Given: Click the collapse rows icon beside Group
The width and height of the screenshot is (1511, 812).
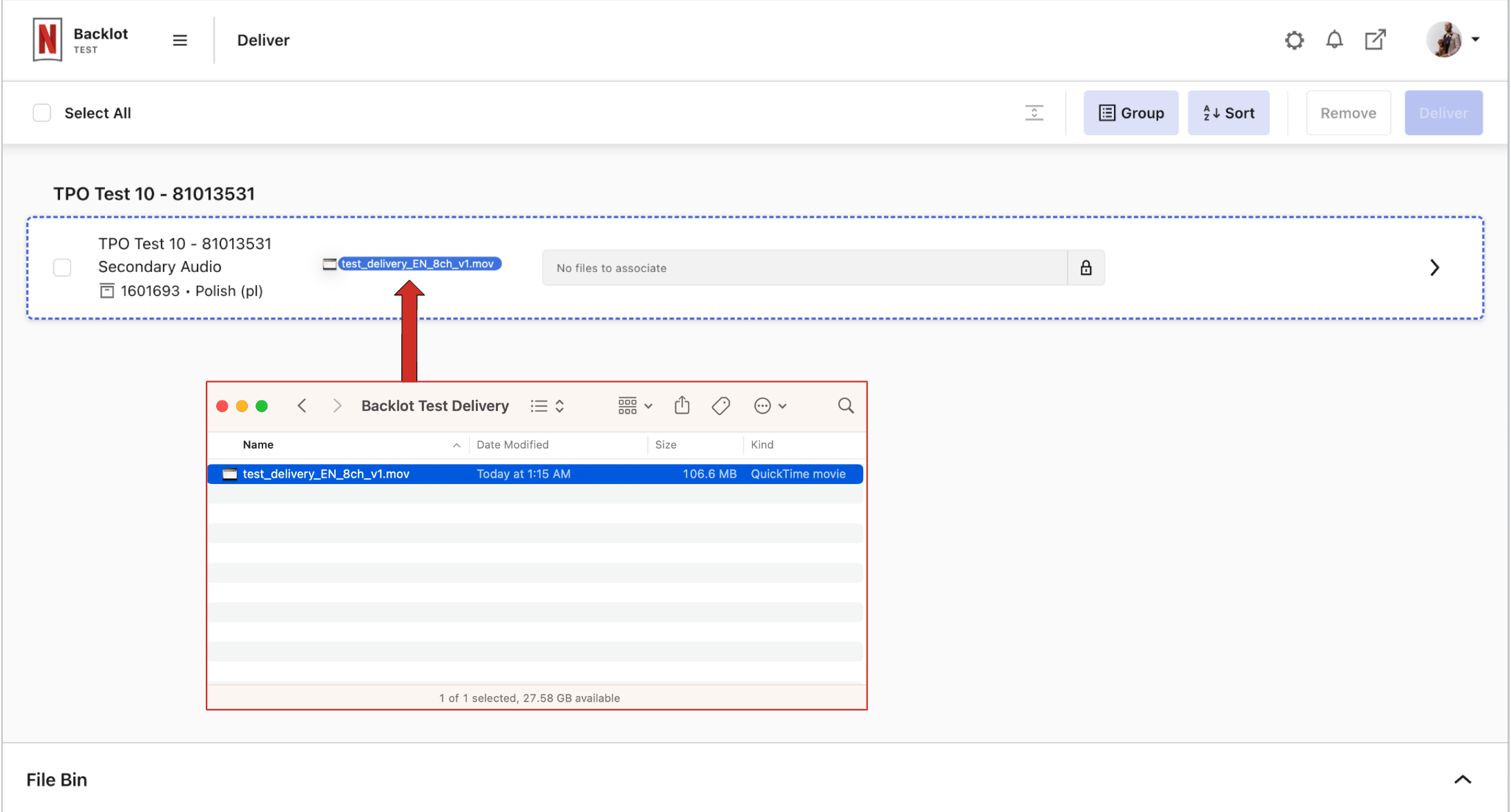Looking at the screenshot, I should point(1034,113).
